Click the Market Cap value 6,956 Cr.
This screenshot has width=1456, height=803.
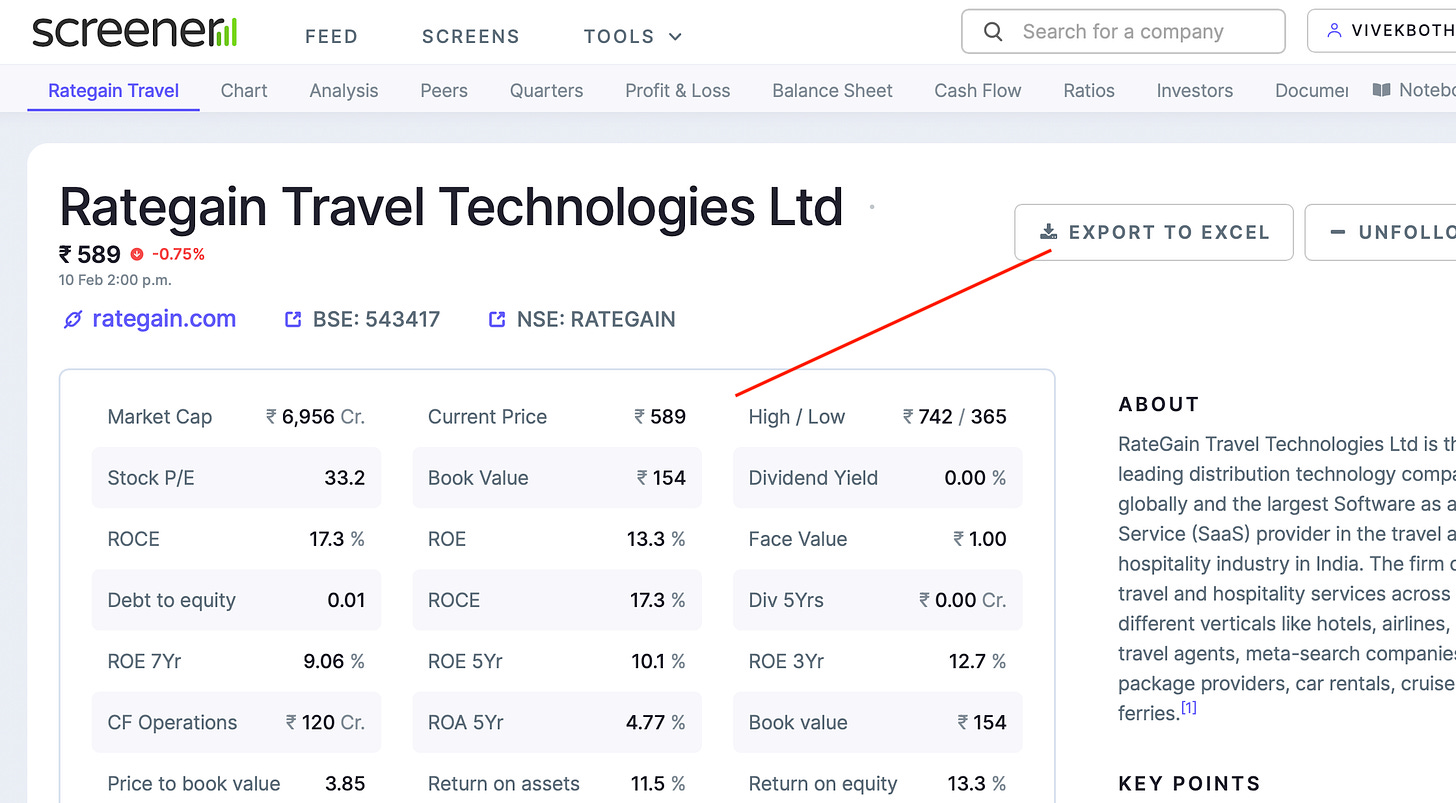pyautogui.click(x=315, y=417)
